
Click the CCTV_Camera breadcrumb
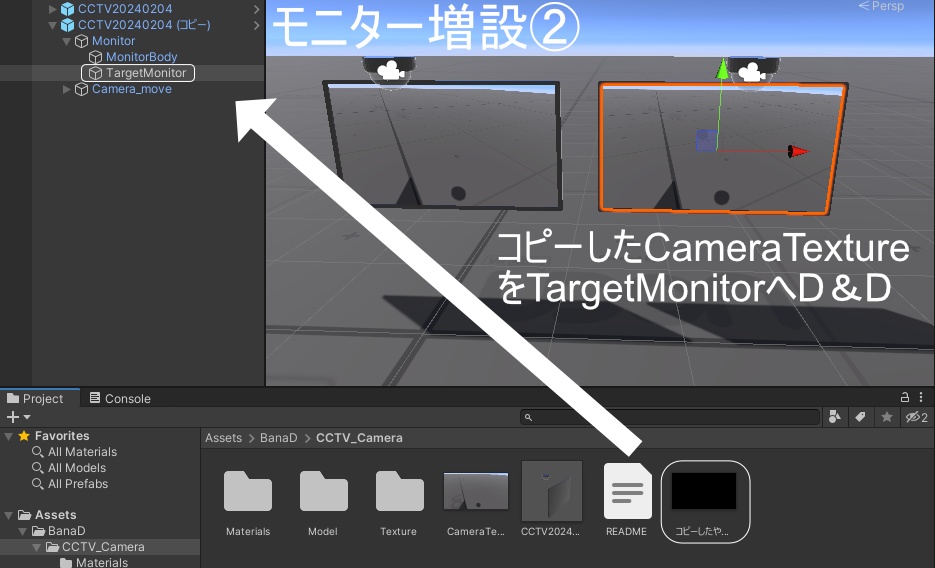pos(359,438)
